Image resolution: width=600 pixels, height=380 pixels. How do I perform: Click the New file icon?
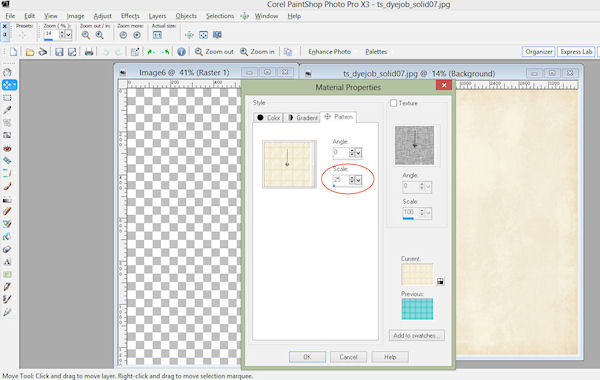click(x=13, y=52)
